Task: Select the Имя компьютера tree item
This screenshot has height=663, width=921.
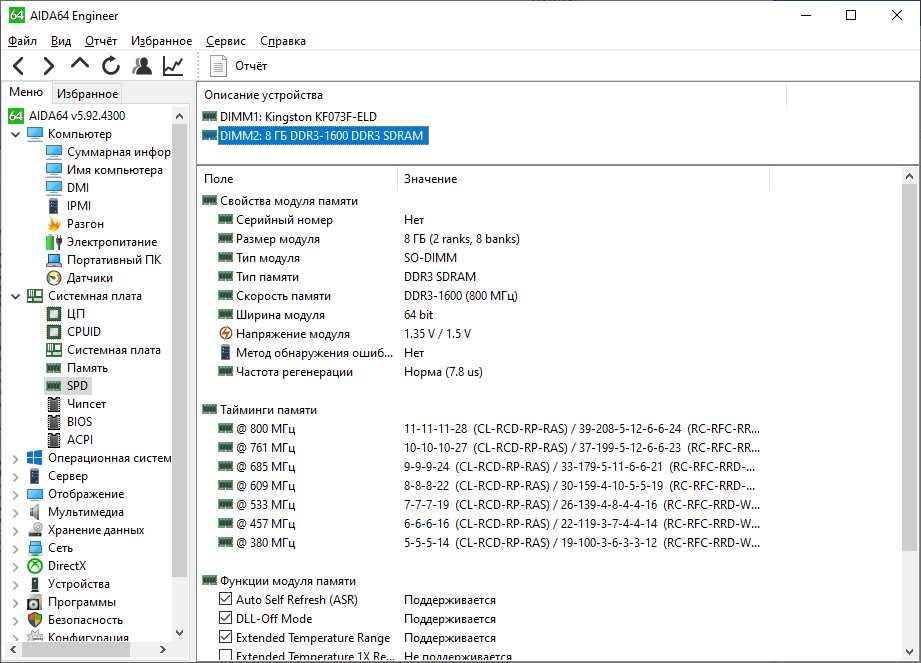Action: (x=115, y=170)
